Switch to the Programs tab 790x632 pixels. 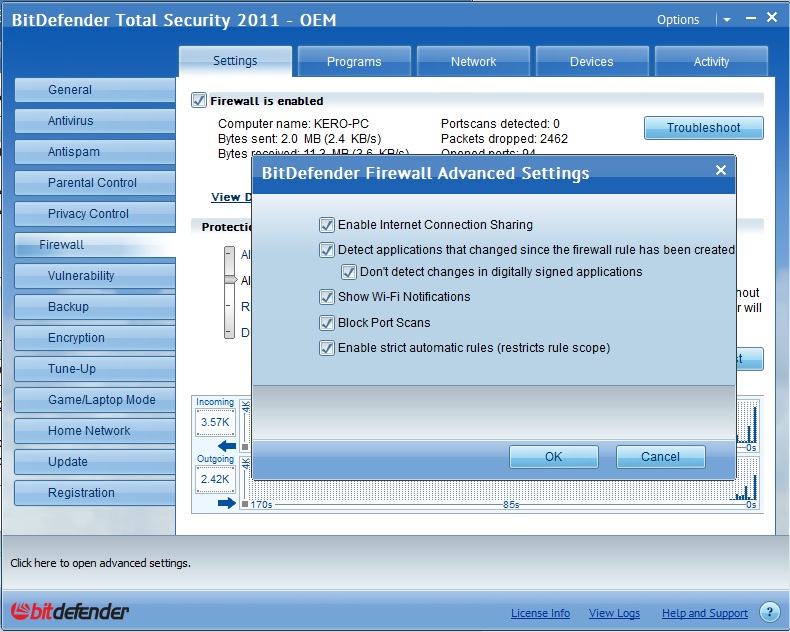354,61
